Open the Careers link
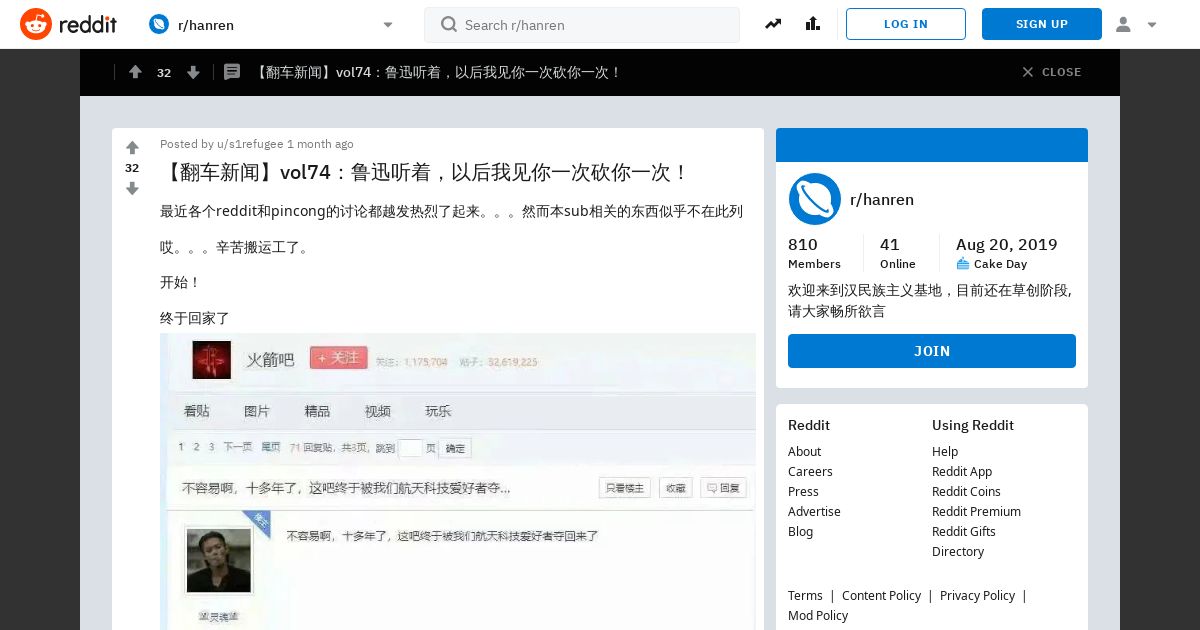Screen dimensions: 1200x630 point(810,471)
